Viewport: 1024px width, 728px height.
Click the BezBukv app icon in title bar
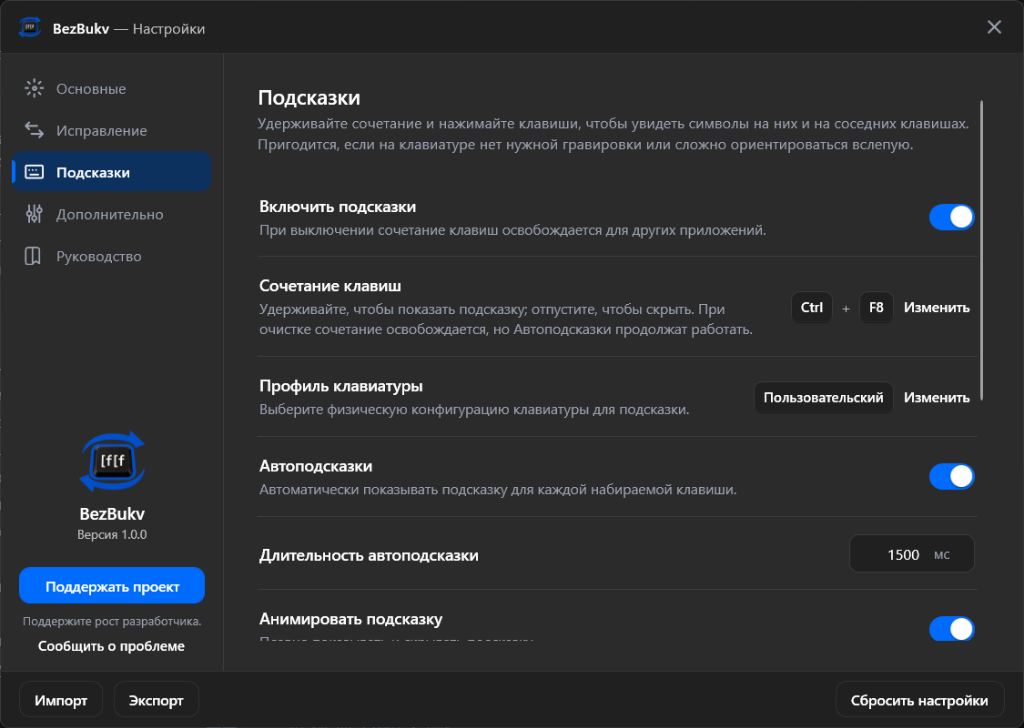coord(29,27)
